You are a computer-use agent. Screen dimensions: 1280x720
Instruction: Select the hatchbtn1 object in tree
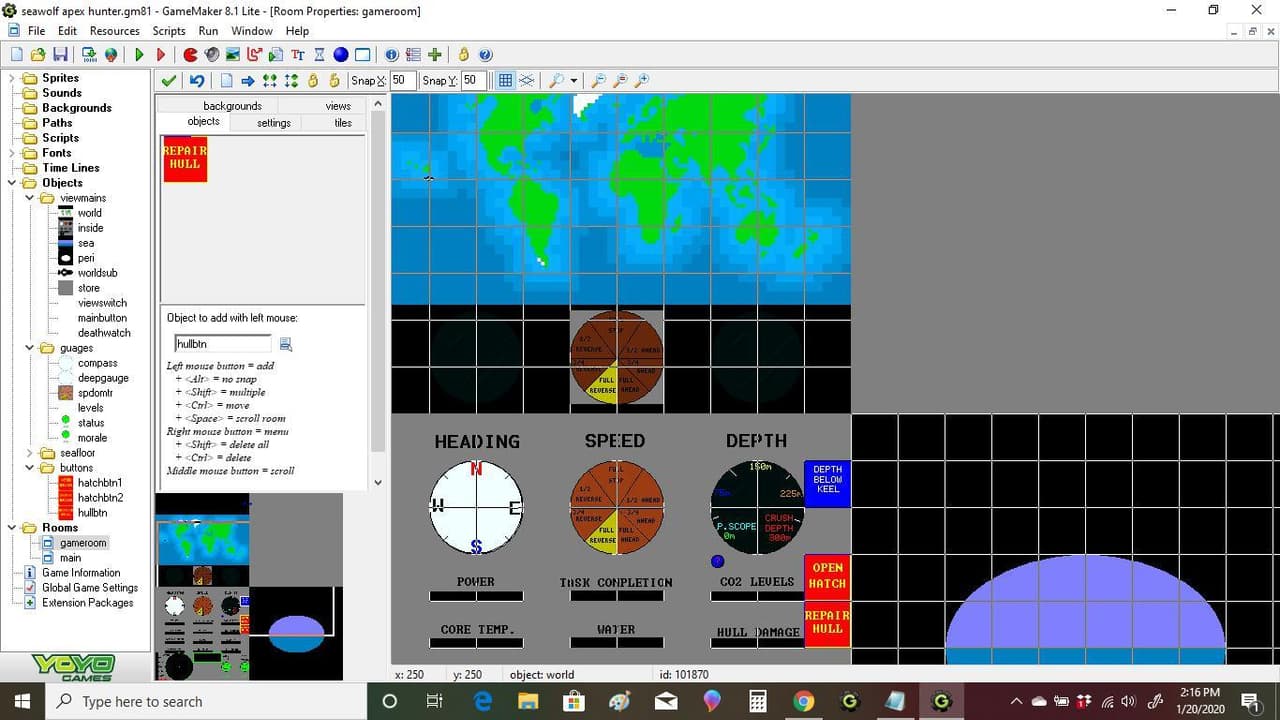click(100, 483)
